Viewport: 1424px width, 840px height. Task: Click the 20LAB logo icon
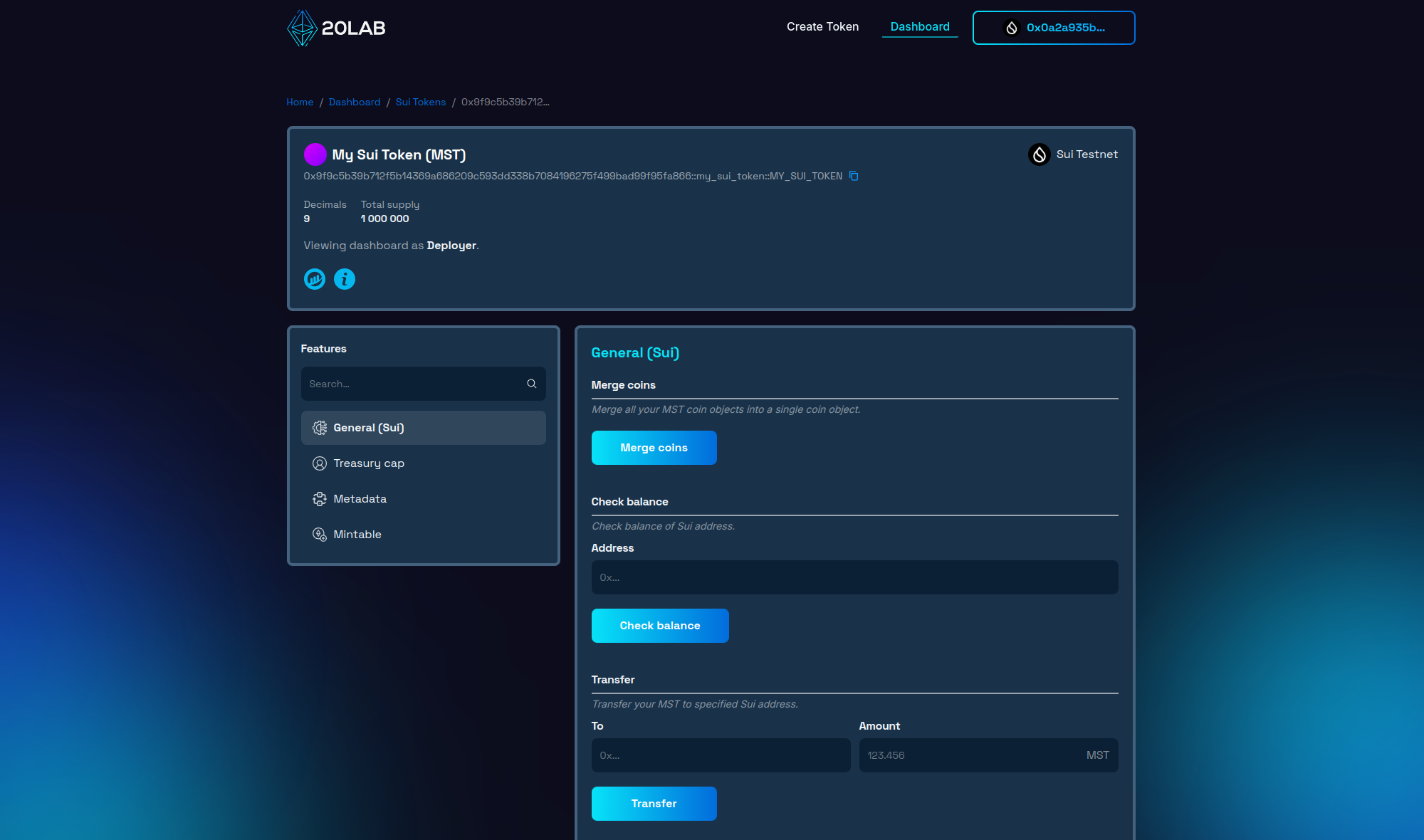(x=302, y=28)
